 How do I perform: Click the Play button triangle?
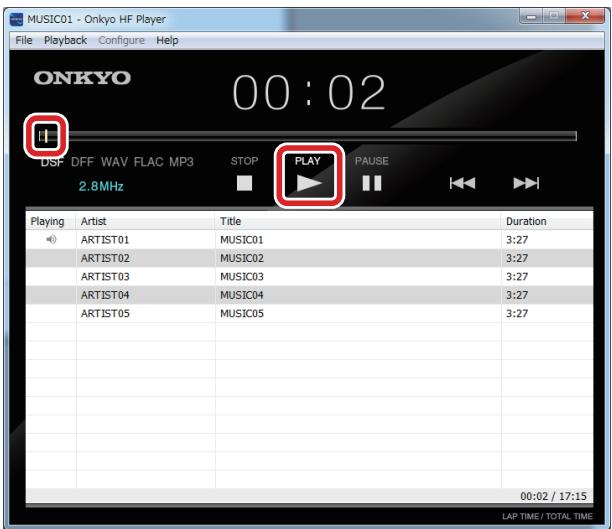click(309, 183)
